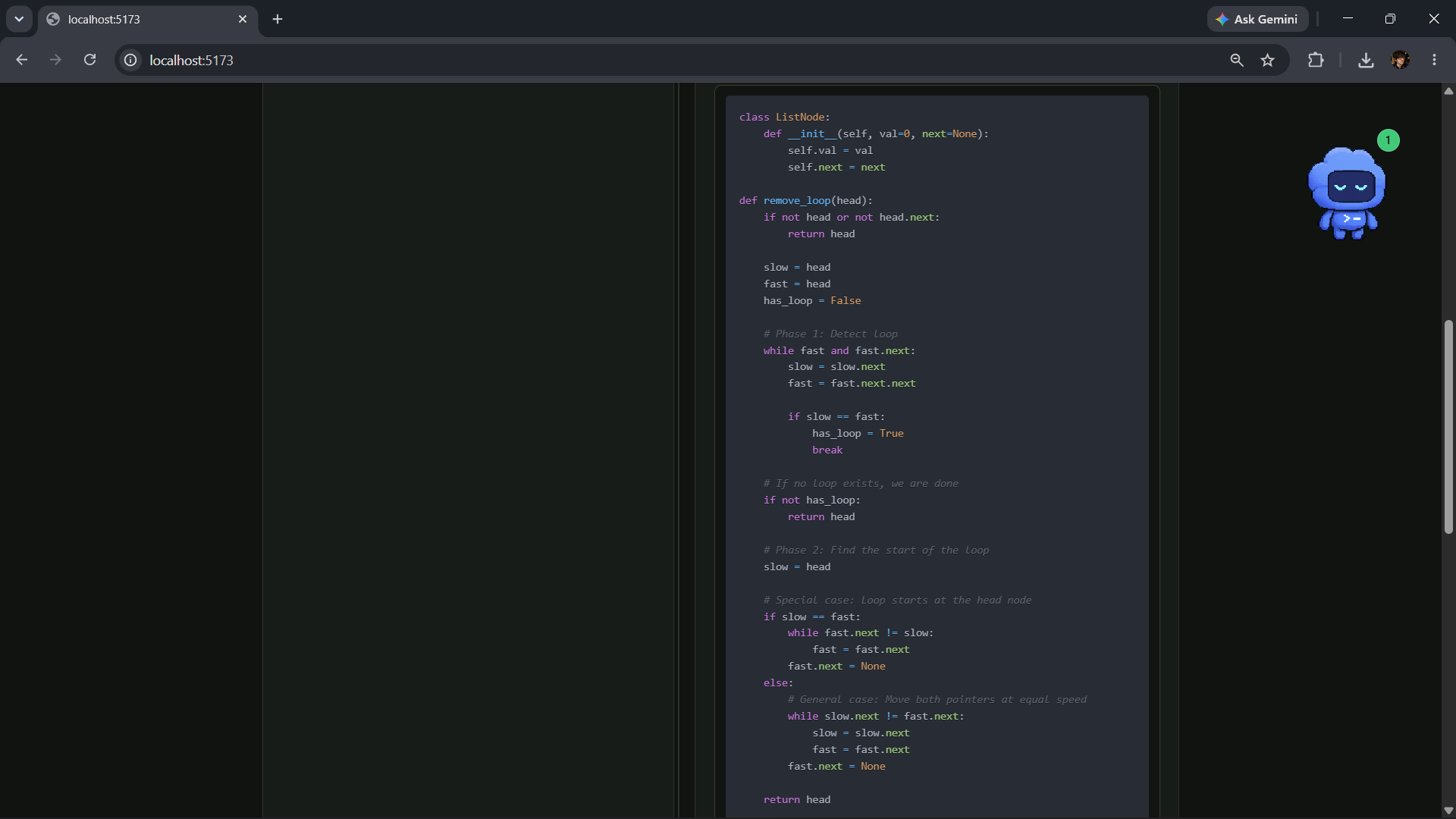Click the scrollbar up arrow
This screenshot has height=819, width=1456.
coord(1448,91)
